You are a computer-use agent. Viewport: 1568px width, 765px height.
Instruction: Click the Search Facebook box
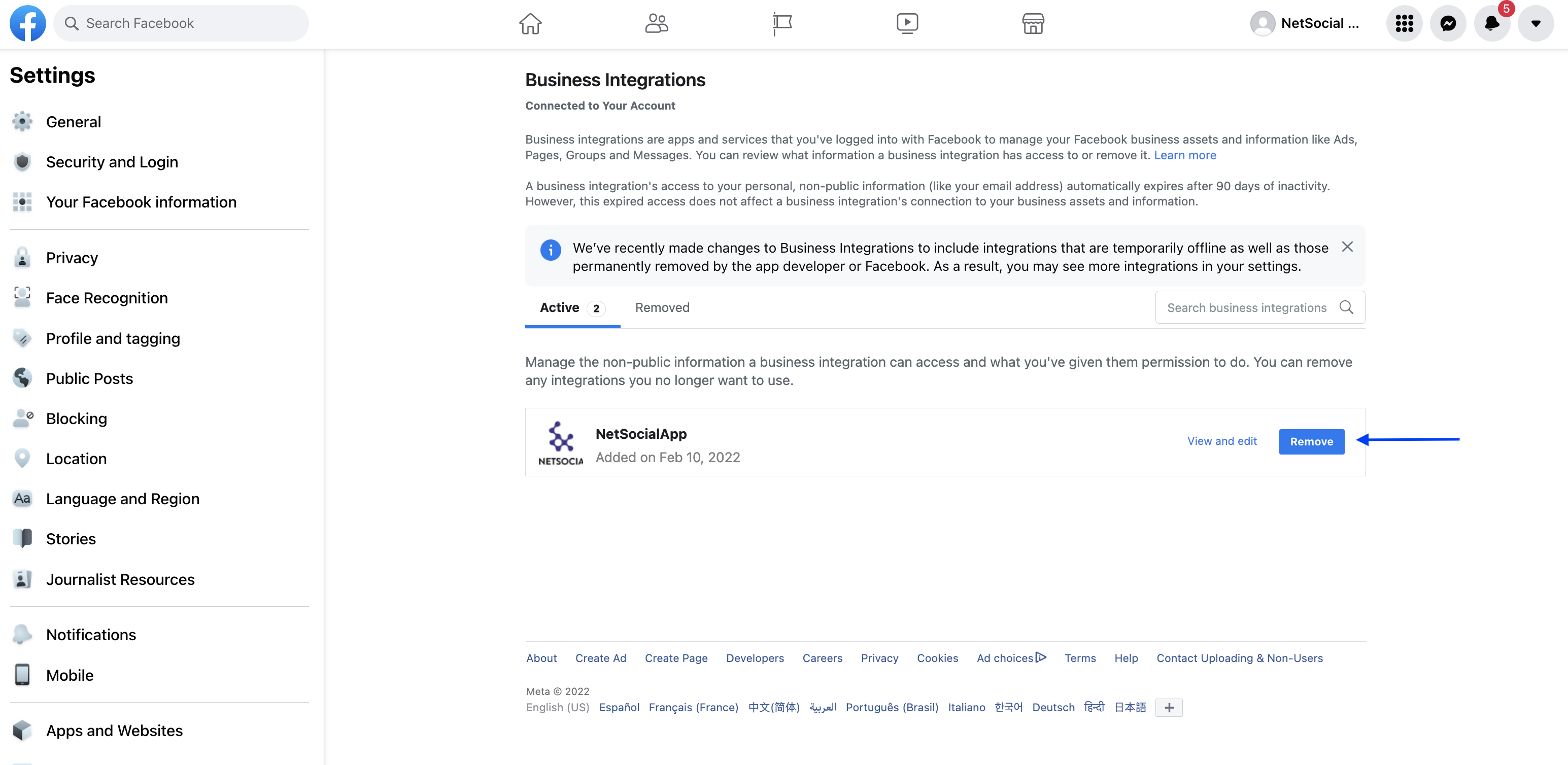point(181,23)
